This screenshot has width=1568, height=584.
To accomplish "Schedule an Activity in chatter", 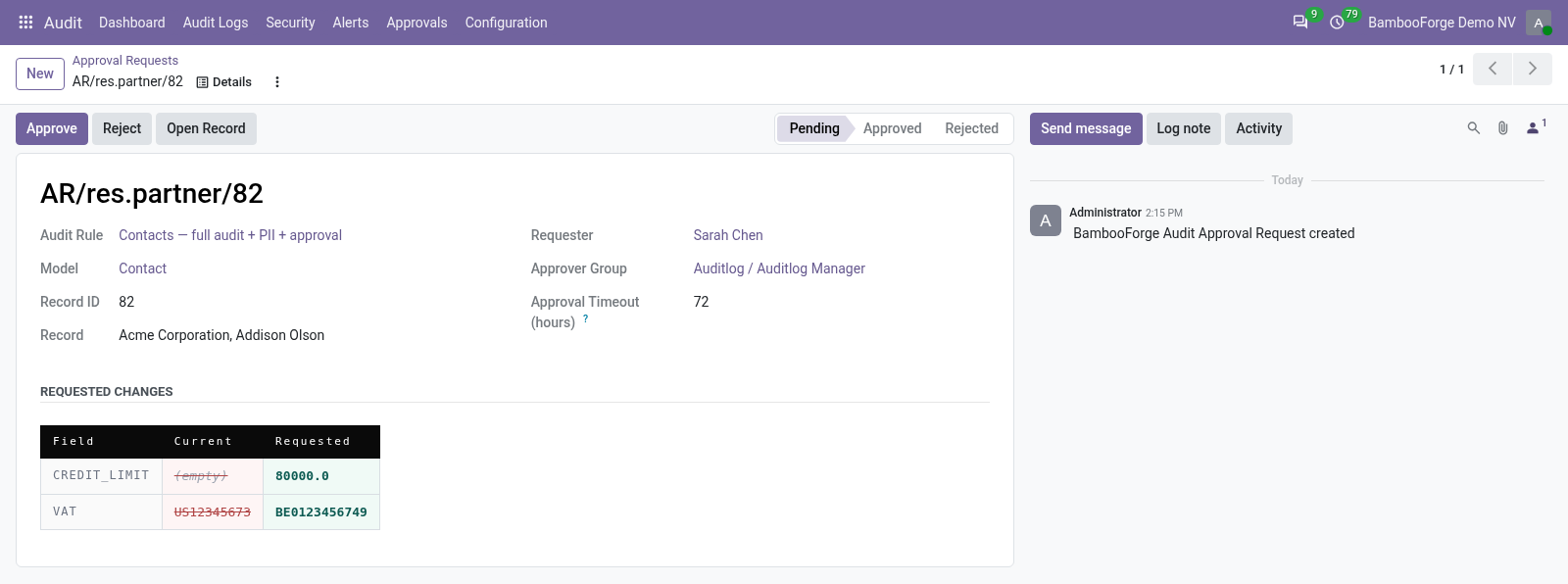I will tap(1259, 128).
